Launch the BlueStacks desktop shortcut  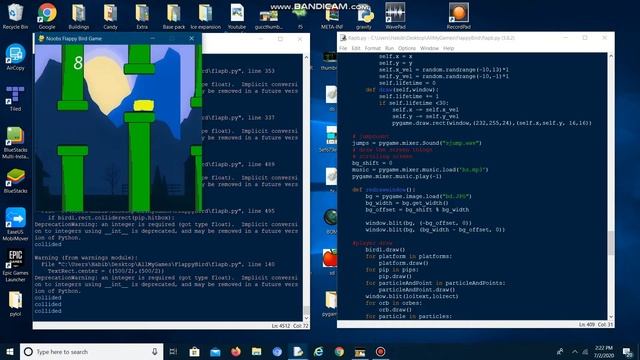[x=16, y=180]
